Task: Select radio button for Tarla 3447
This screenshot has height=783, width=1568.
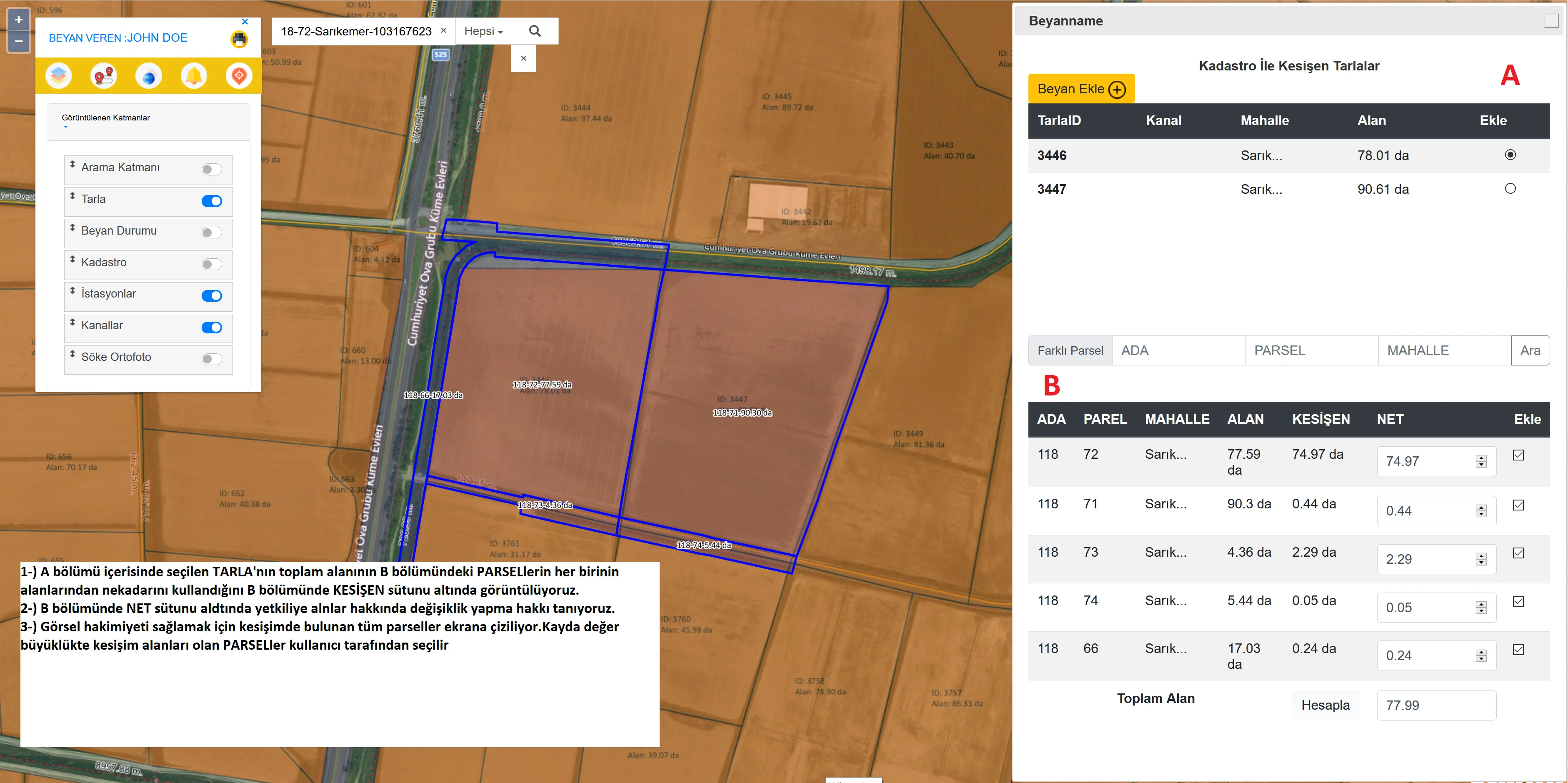Action: (x=1510, y=189)
